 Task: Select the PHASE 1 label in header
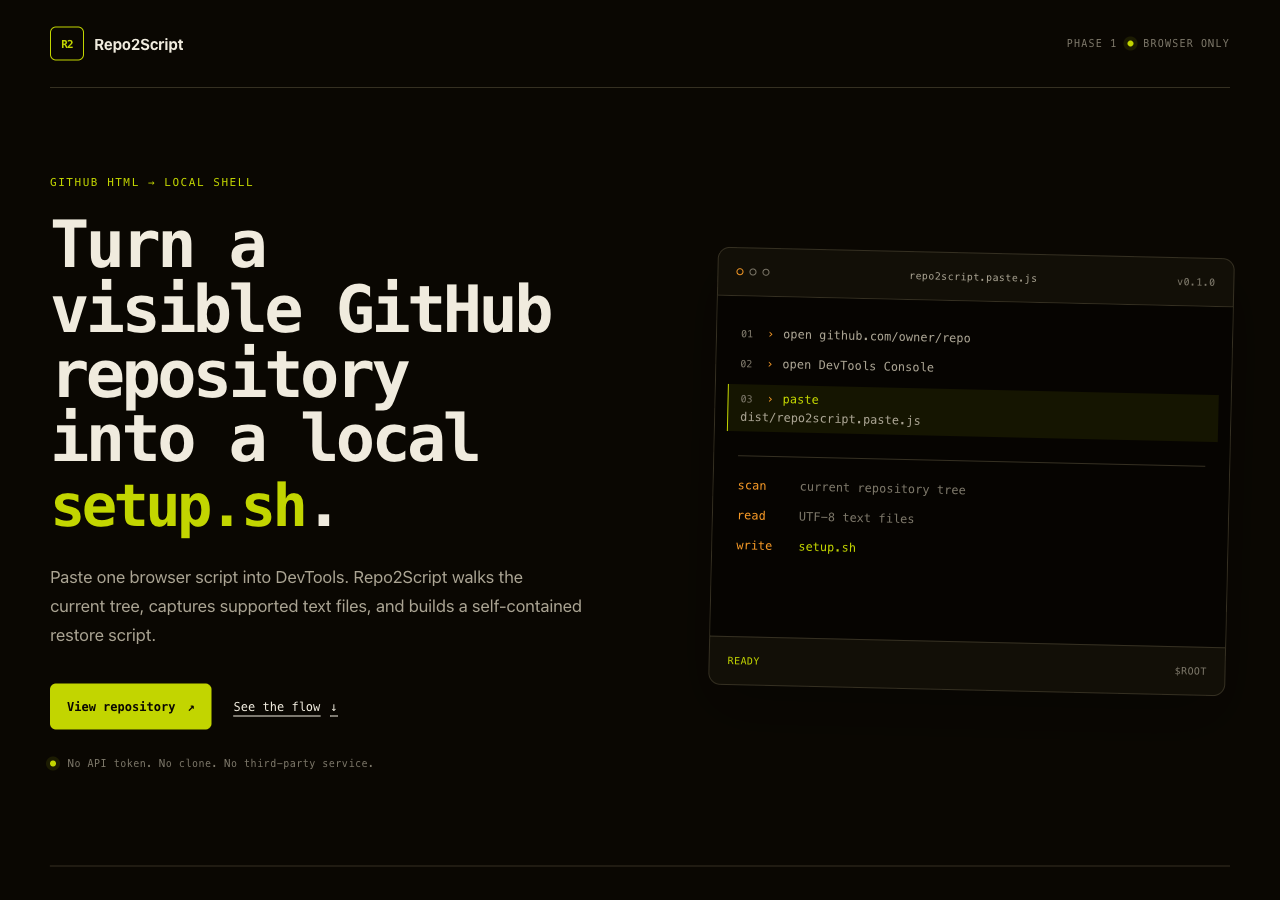[1092, 44]
